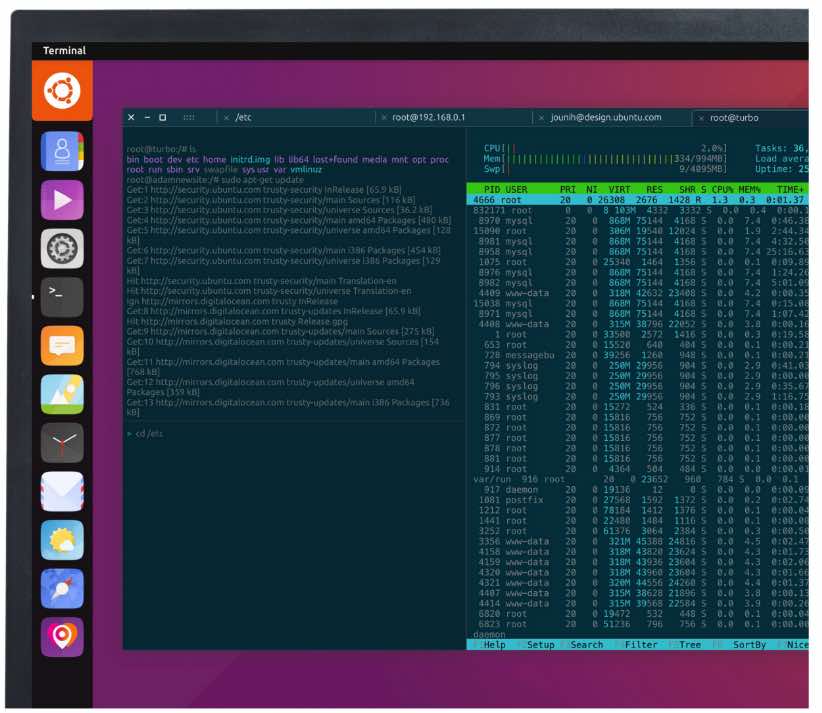Click Search in htop function bar
Image resolution: width=822 pixels, height=713 pixels.
pos(587,645)
